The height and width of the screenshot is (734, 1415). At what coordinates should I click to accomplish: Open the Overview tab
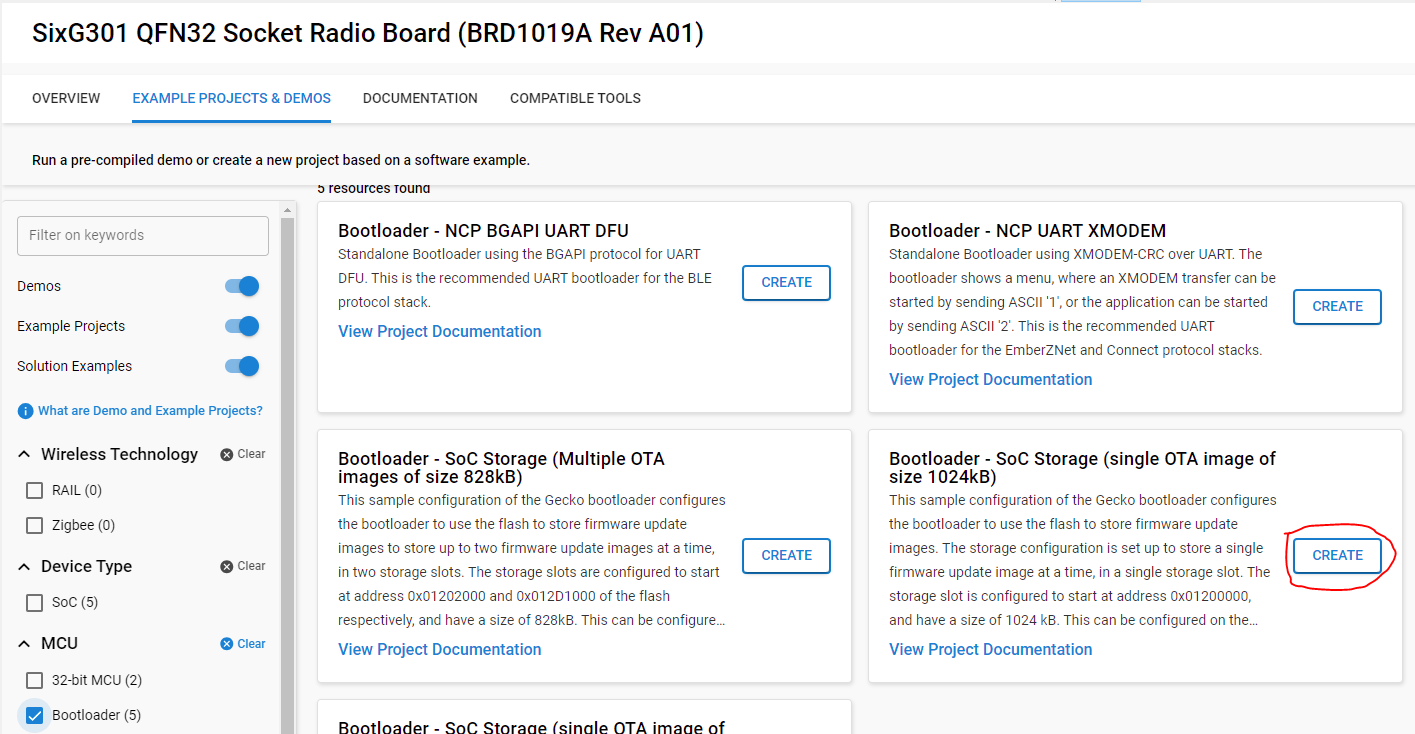[x=66, y=98]
